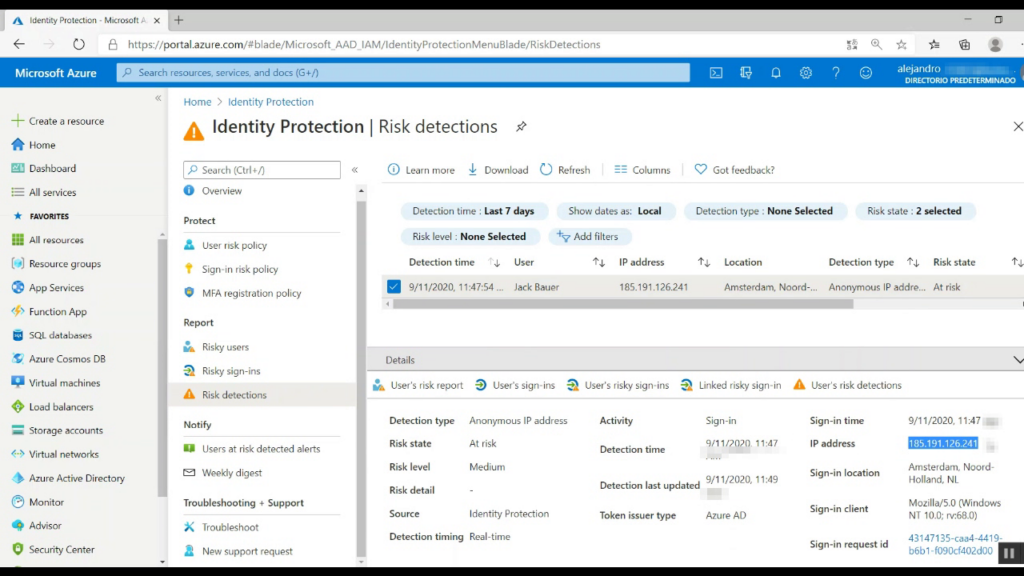
Task: Open the Detection time filter
Action: 473,211
